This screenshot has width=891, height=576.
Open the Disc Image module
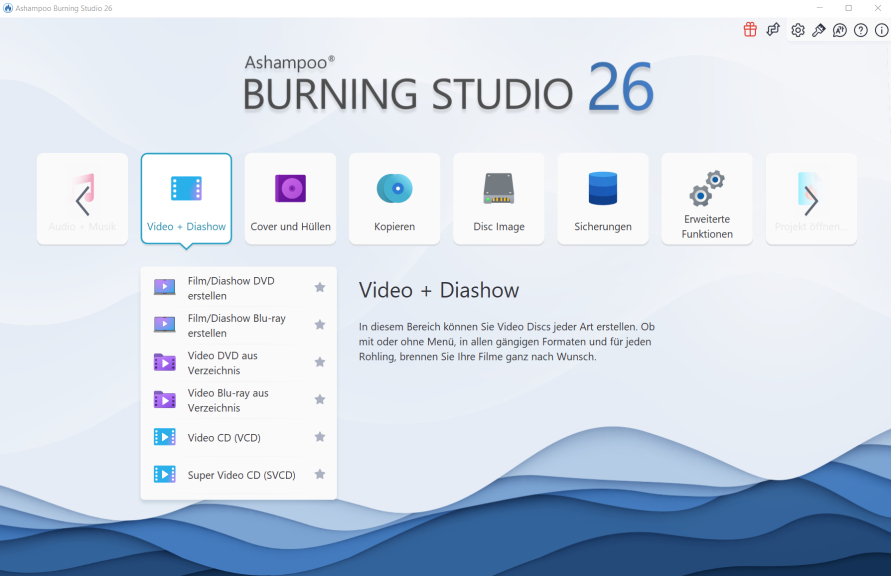498,197
